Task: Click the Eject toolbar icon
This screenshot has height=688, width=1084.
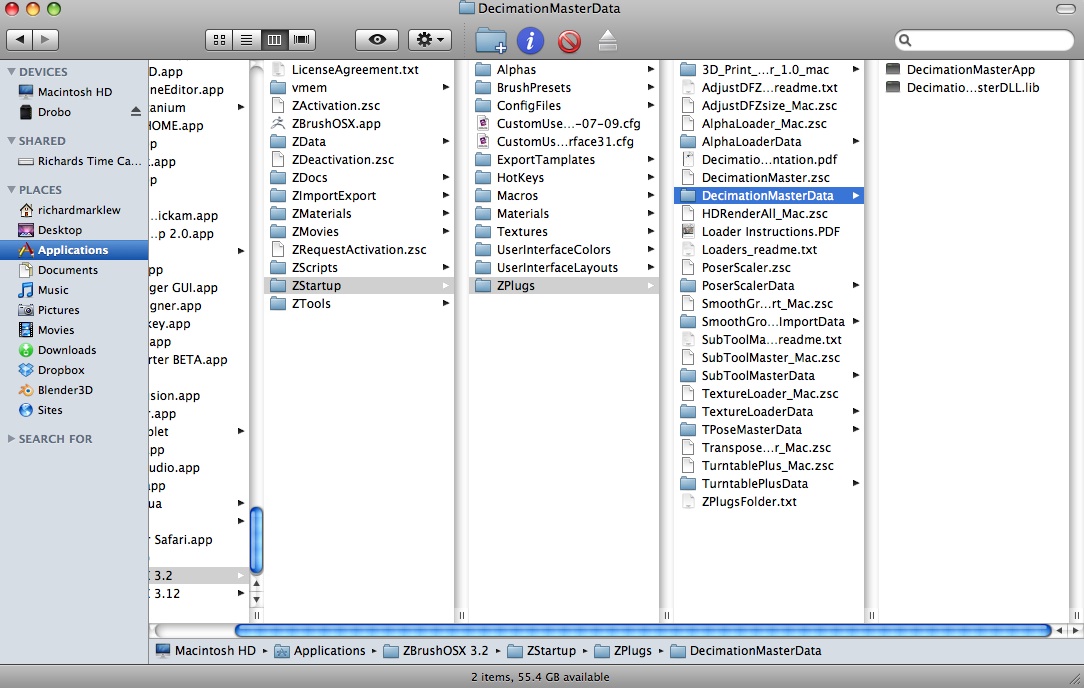Action: [608, 41]
